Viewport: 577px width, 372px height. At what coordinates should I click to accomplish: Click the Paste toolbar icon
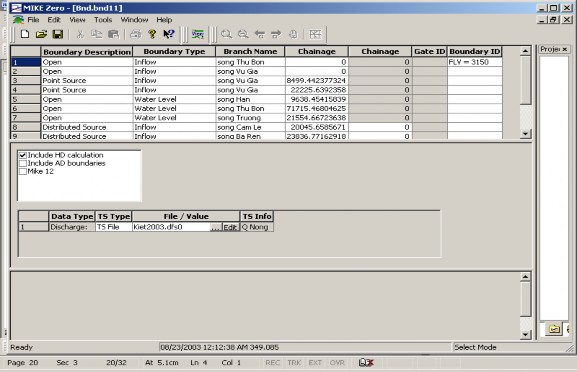coord(113,34)
